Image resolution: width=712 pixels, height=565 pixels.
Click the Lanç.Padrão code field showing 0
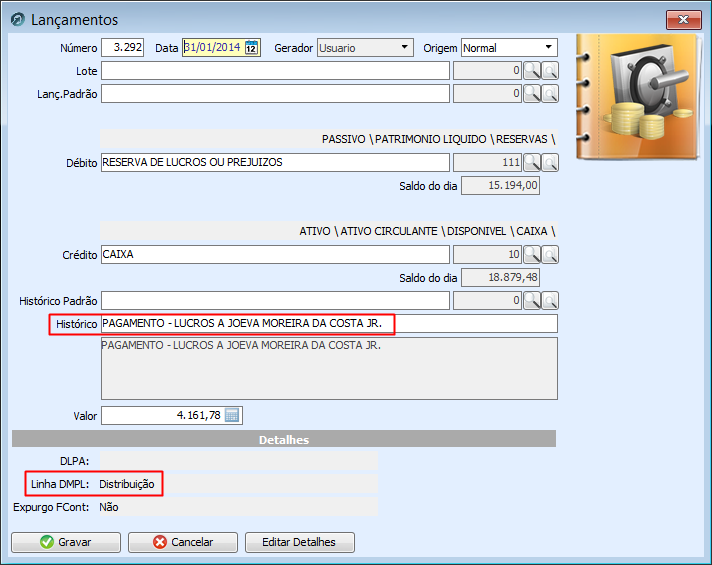click(488, 94)
